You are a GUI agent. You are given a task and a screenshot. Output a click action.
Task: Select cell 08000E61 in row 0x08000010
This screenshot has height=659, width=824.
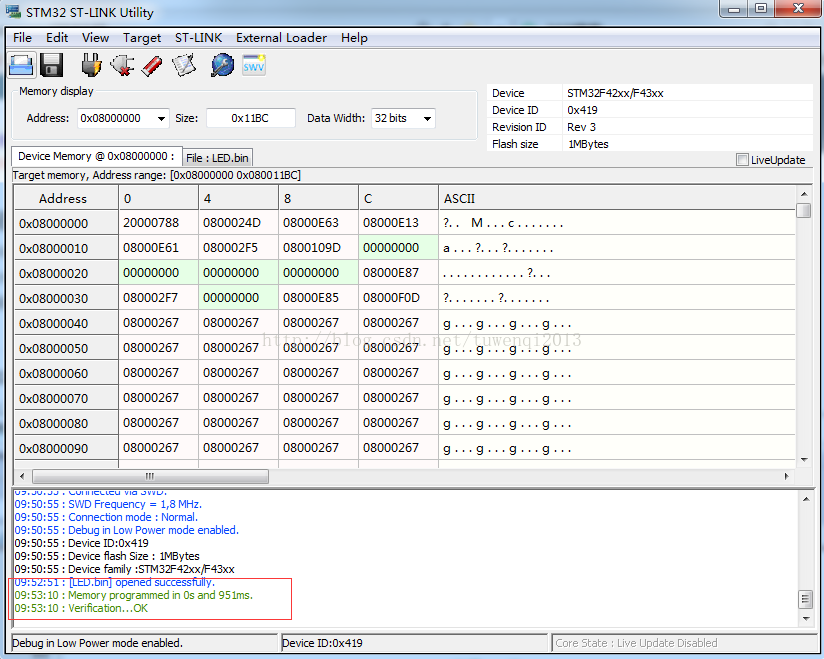[x=158, y=248]
